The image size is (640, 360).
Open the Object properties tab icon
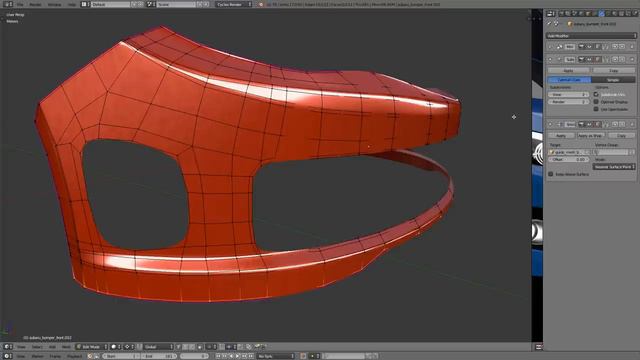[x=588, y=13]
